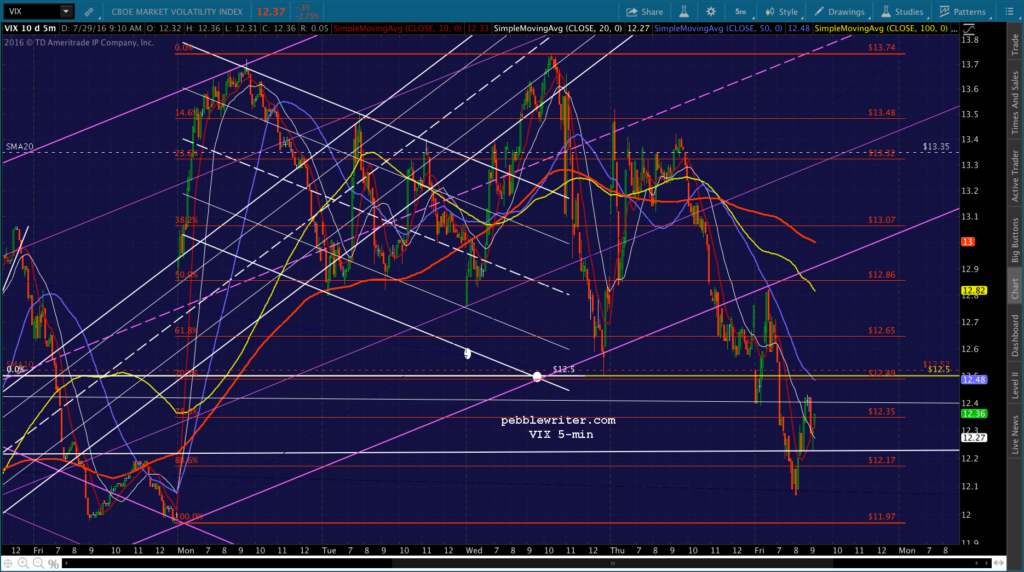Open the Live News sidebar tab

(x=1015, y=435)
